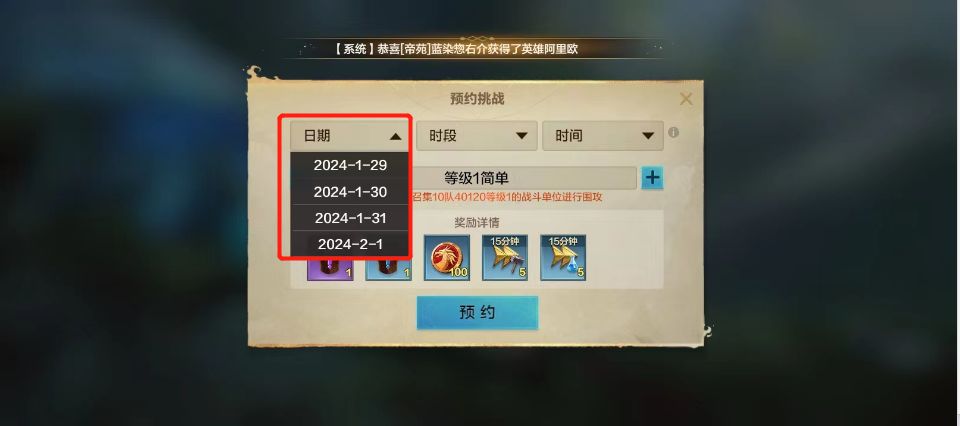Viewport: 960px width, 426px height.
Task: Click the info icon beside 时间 dropdown
Action: click(673, 132)
